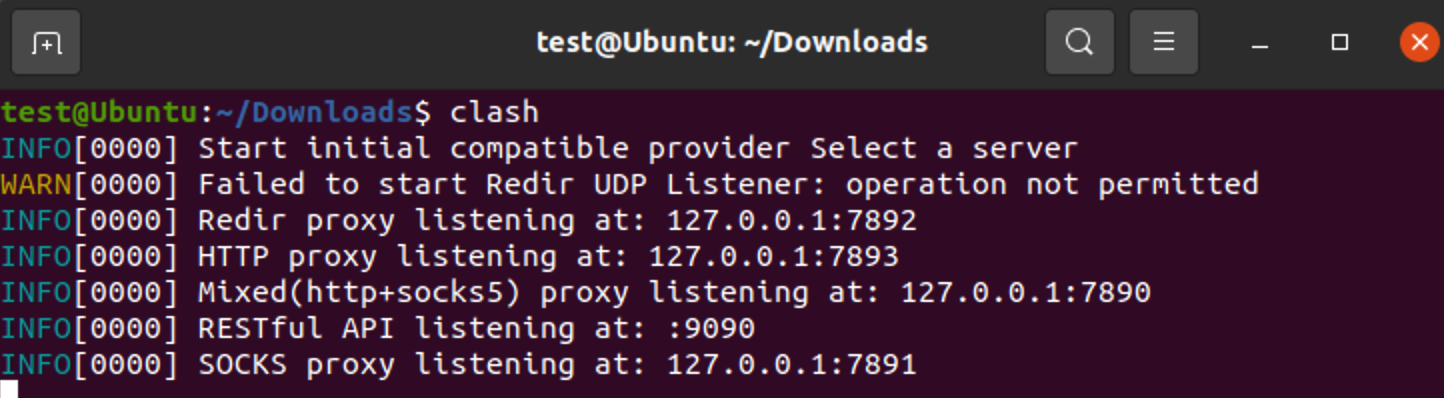This screenshot has width=1444, height=398.
Task: Click the ~/Downloads path in prompt
Action: pyautogui.click(x=315, y=112)
